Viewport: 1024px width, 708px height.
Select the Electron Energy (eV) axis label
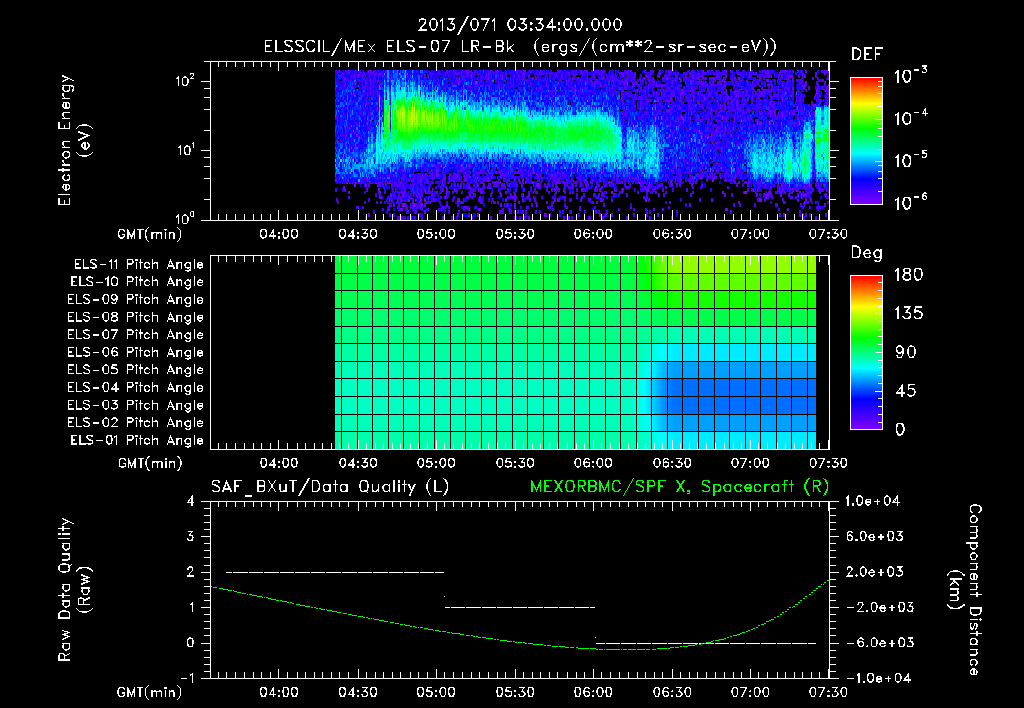pos(74,140)
